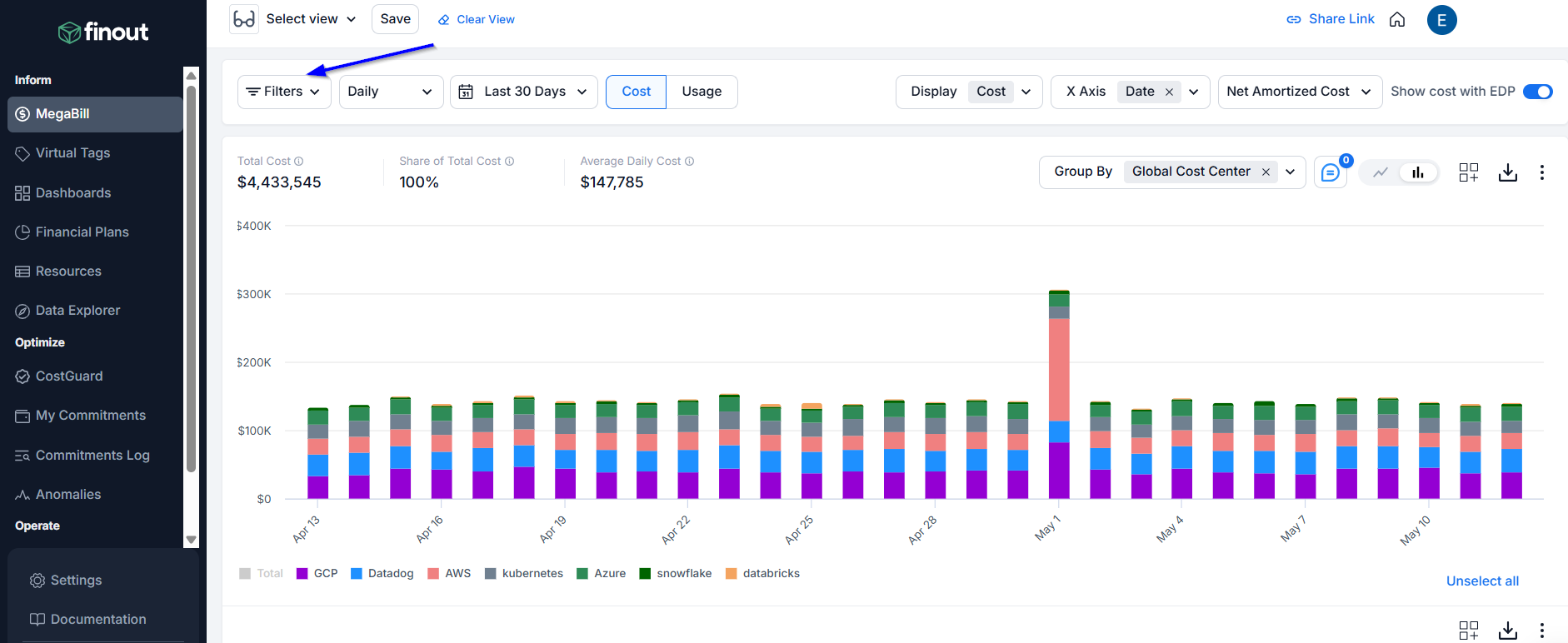Toggle snowflake series in legend
The height and width of the screenshot is (643, 1568).
pos(676,574)
